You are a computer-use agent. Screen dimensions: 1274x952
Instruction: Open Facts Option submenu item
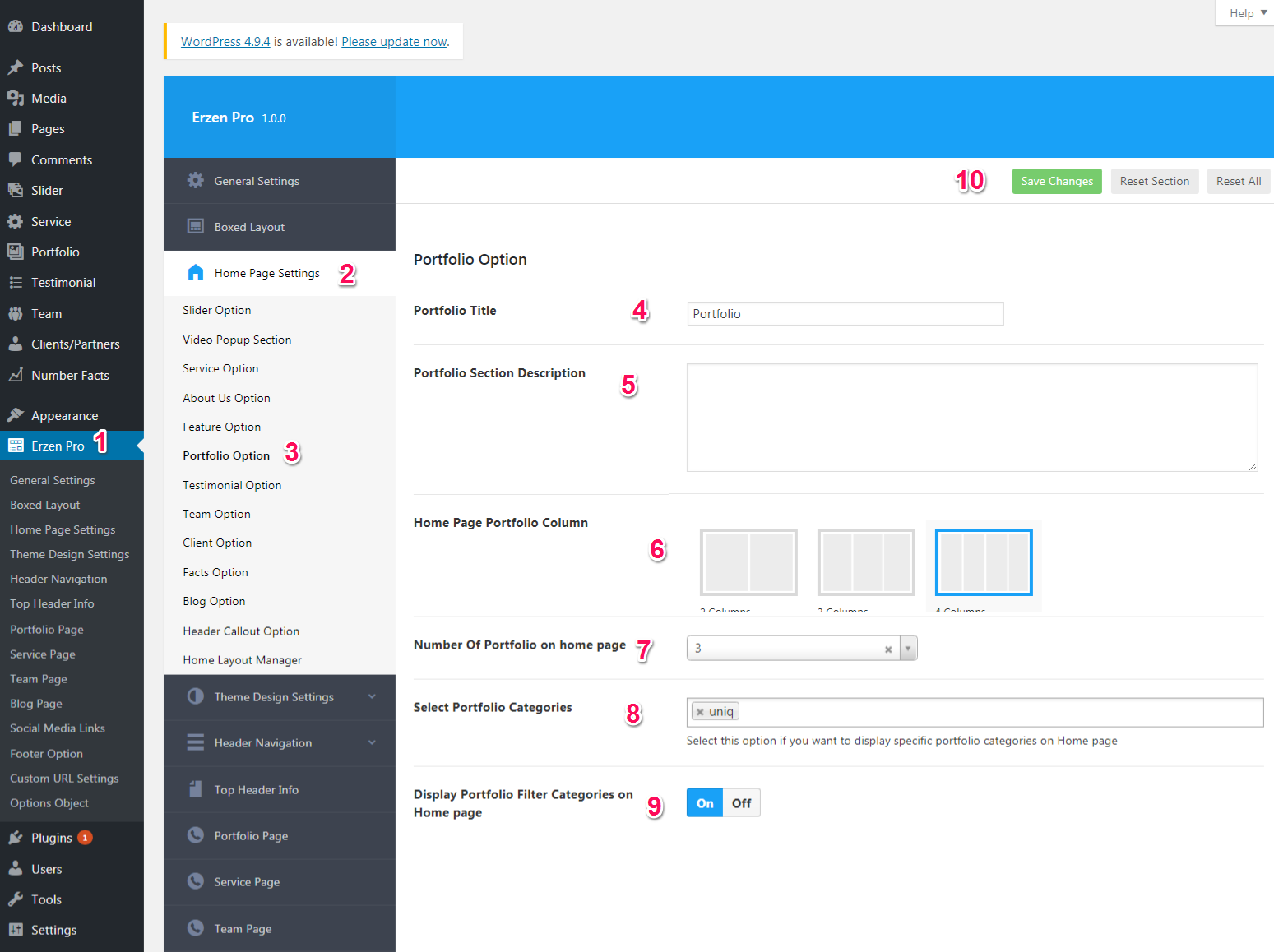[215, 572]
